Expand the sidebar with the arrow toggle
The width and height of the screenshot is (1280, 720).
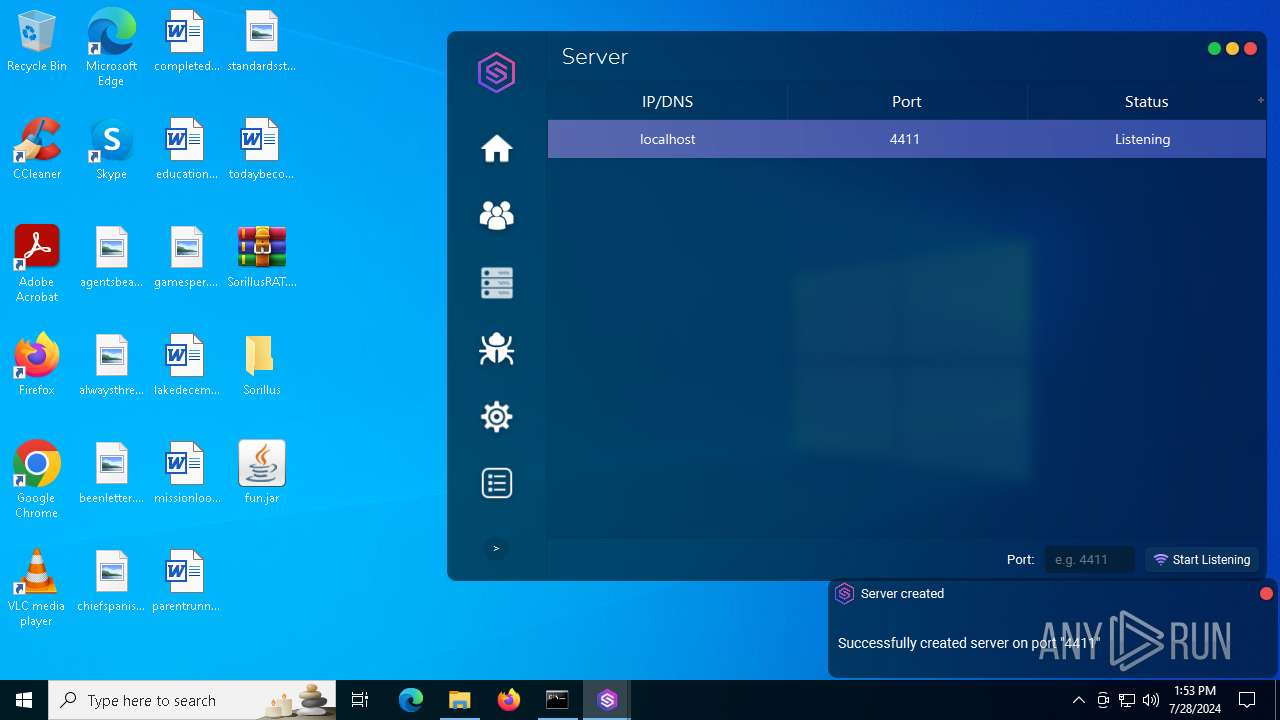pos(496,548)
